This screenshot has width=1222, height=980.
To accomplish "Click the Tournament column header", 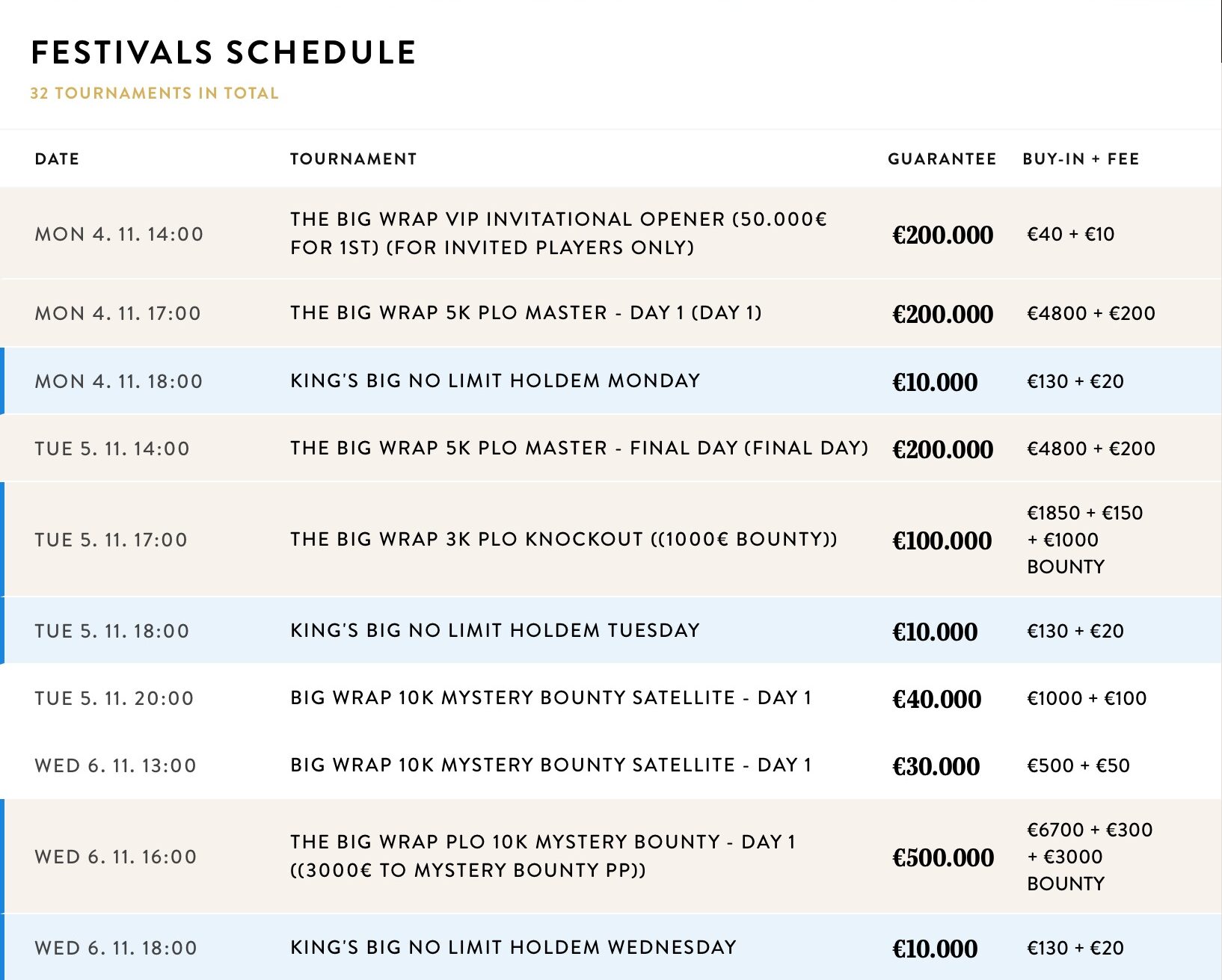I will click(353, 158).
